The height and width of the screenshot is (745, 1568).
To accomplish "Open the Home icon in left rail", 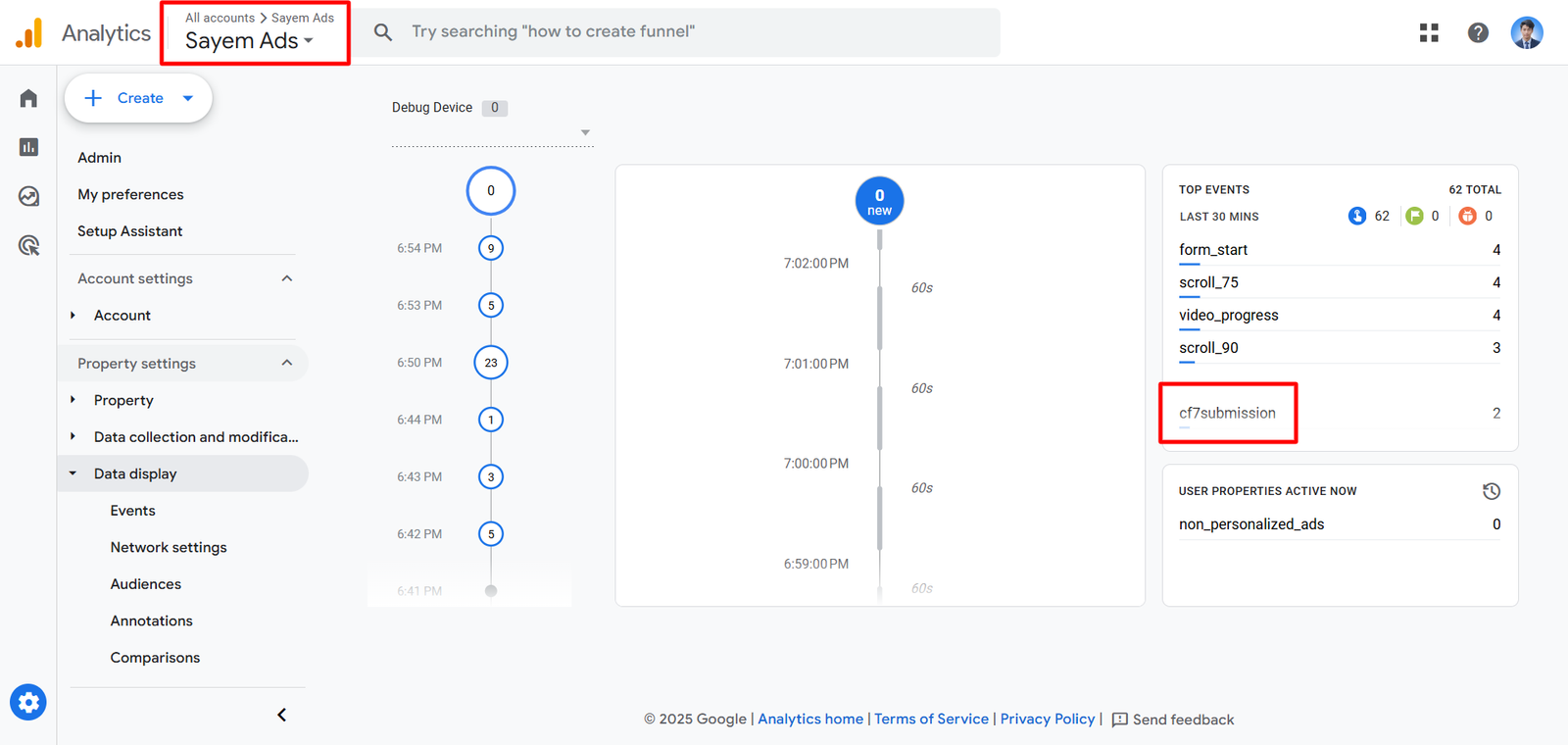I will 28,98.
